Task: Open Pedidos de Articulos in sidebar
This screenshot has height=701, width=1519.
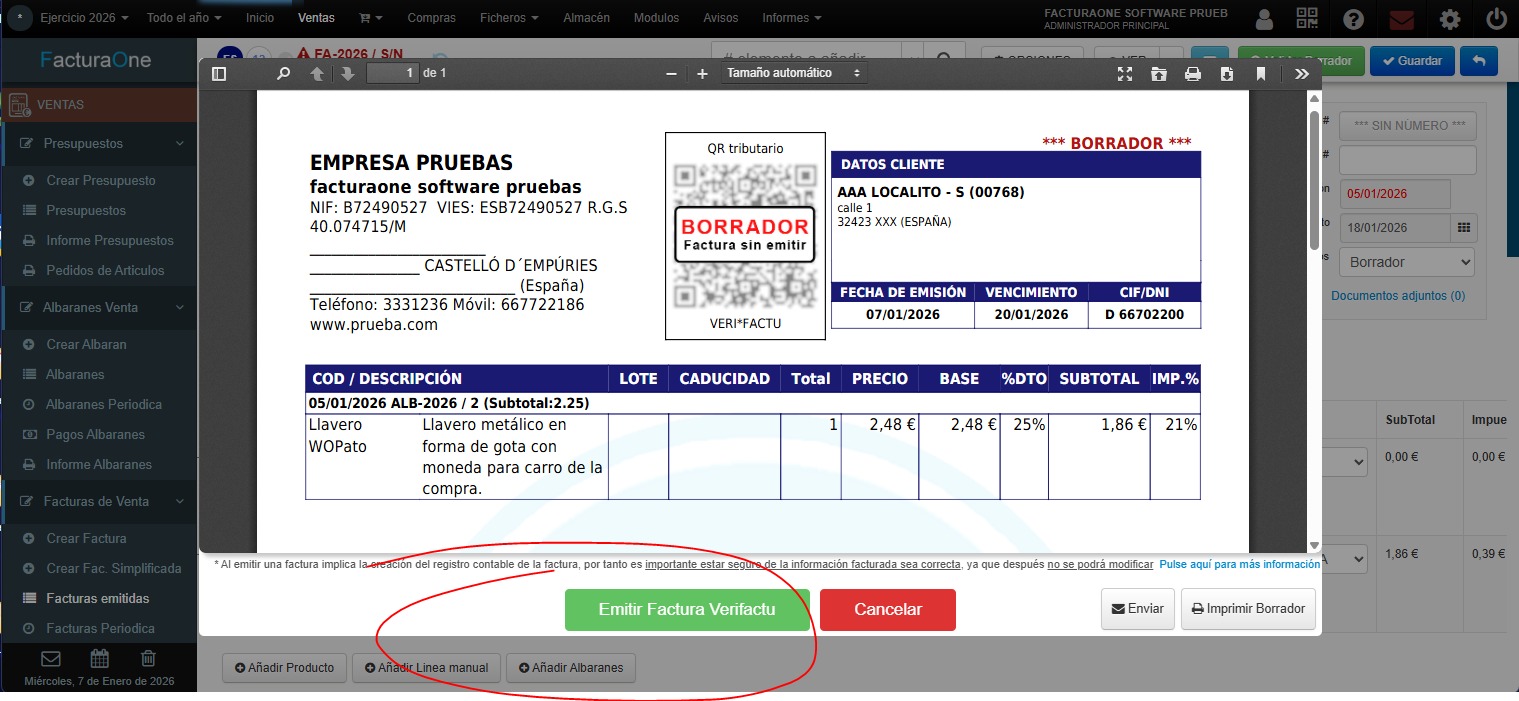Action: coord(105,271)
